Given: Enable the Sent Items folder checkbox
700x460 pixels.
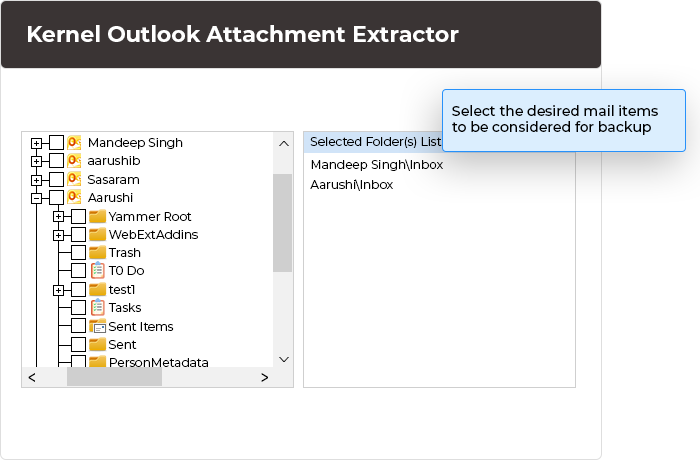Looking at the screenshot, I should (78, 326).
